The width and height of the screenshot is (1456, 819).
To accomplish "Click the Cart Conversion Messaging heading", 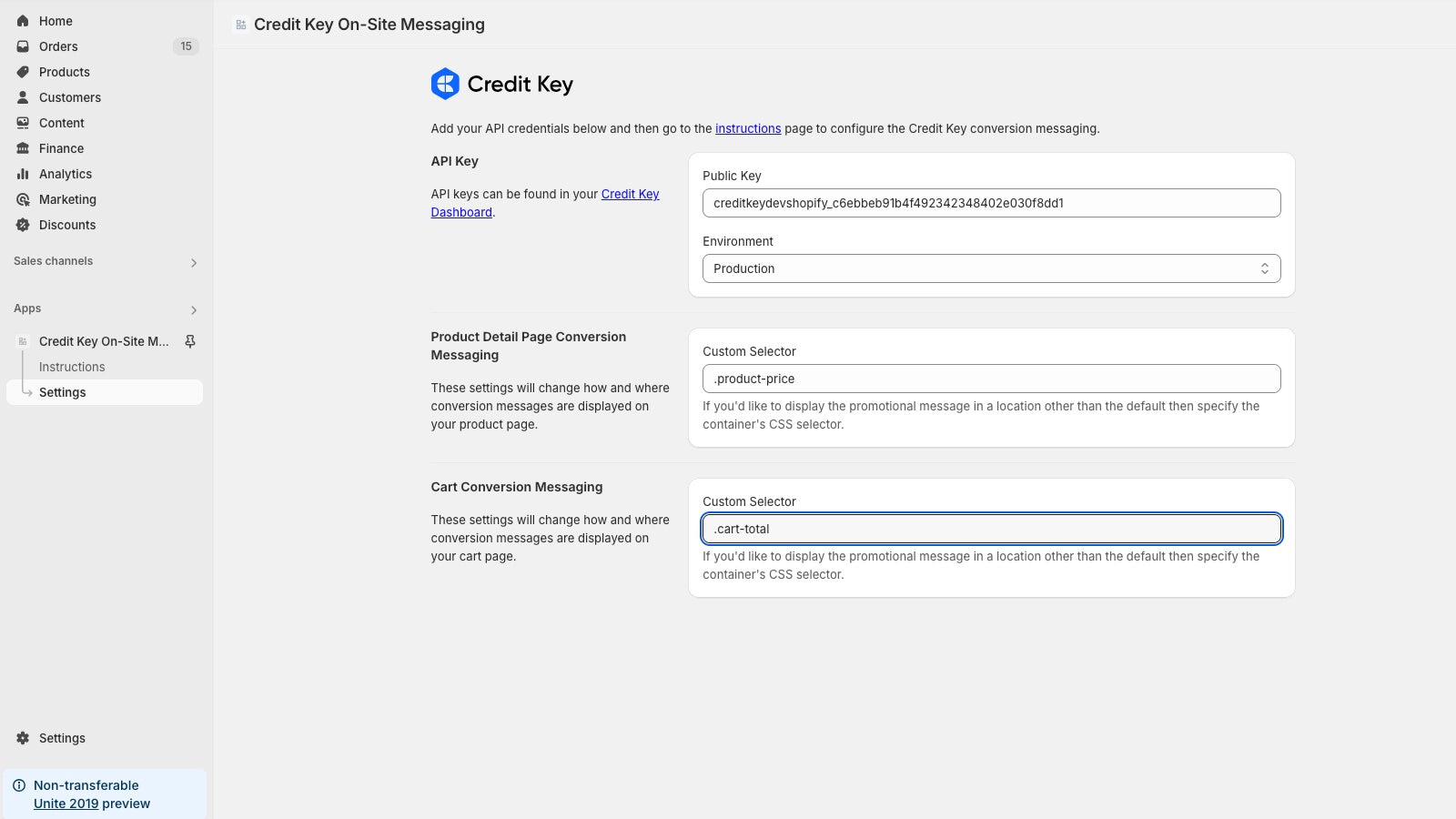I will coord(517,487).
